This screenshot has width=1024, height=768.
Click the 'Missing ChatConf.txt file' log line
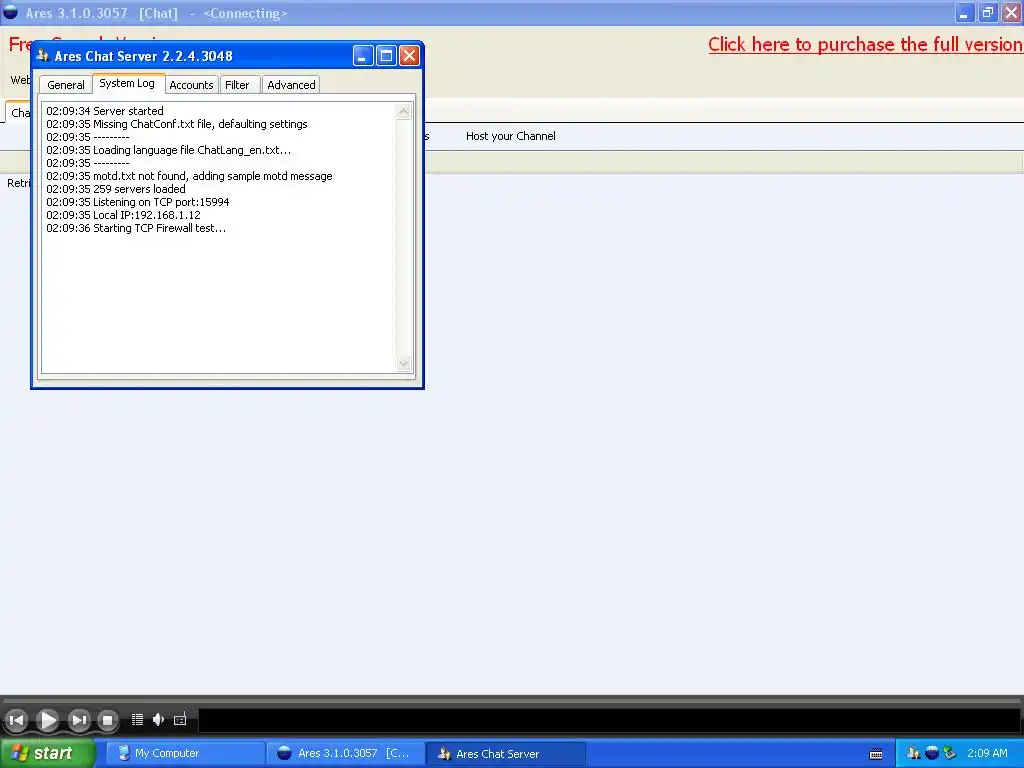click(x=177, y=124)
